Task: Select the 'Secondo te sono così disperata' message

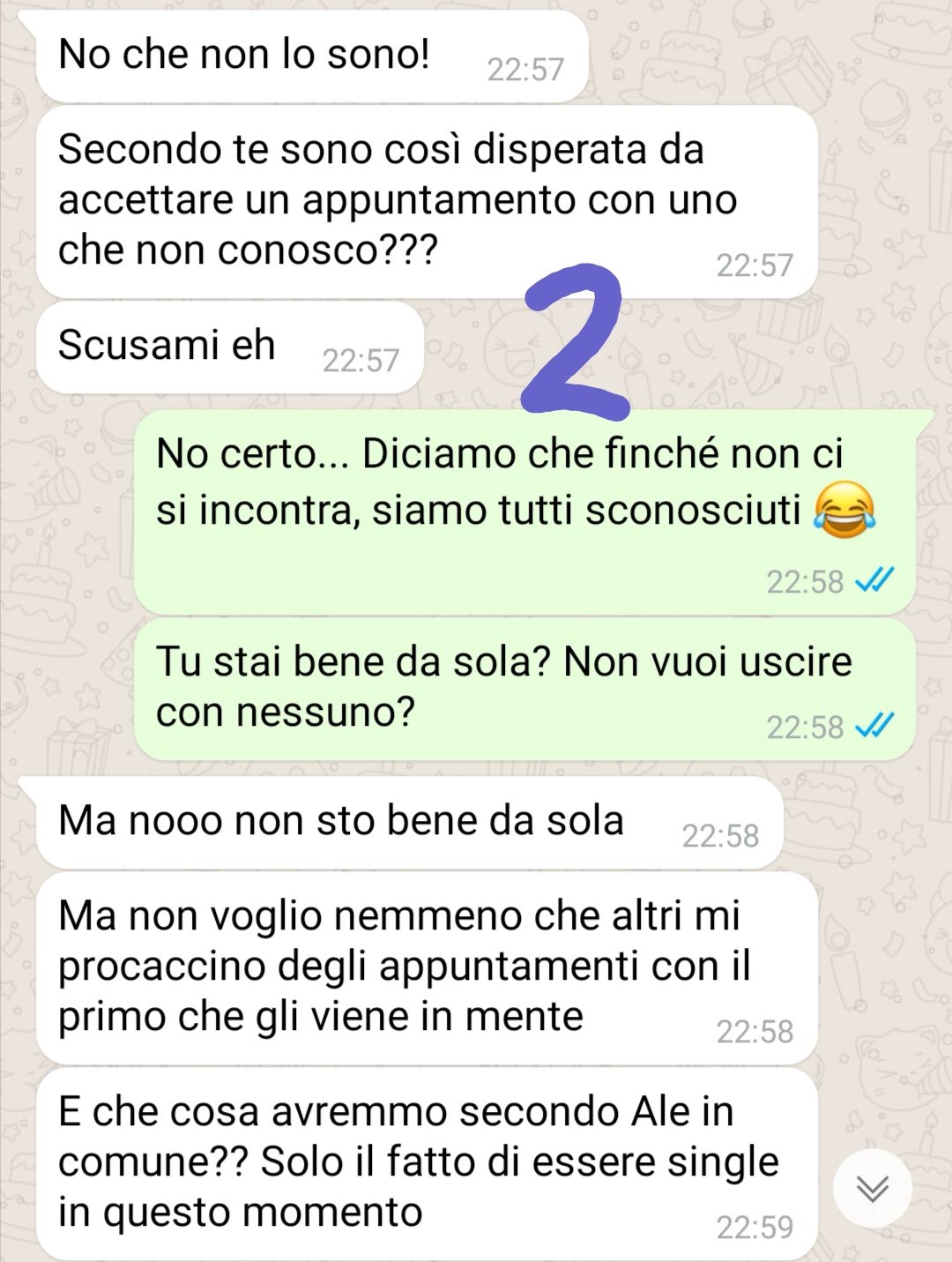Action: coord(427,202)
